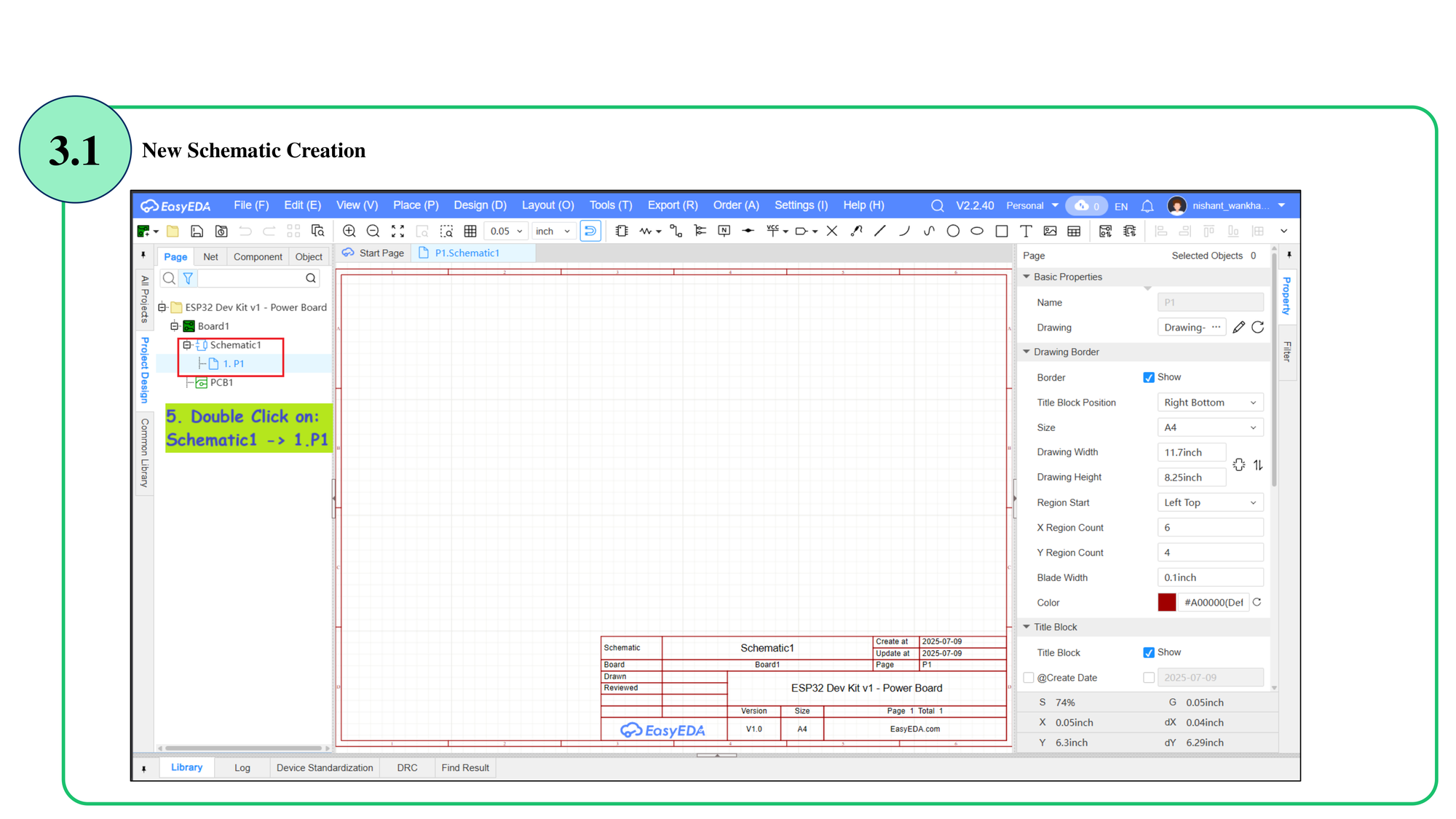Click the Drawing Width 11.7inch field
Screen dimensions: 1456x819
click(1192, 453)
